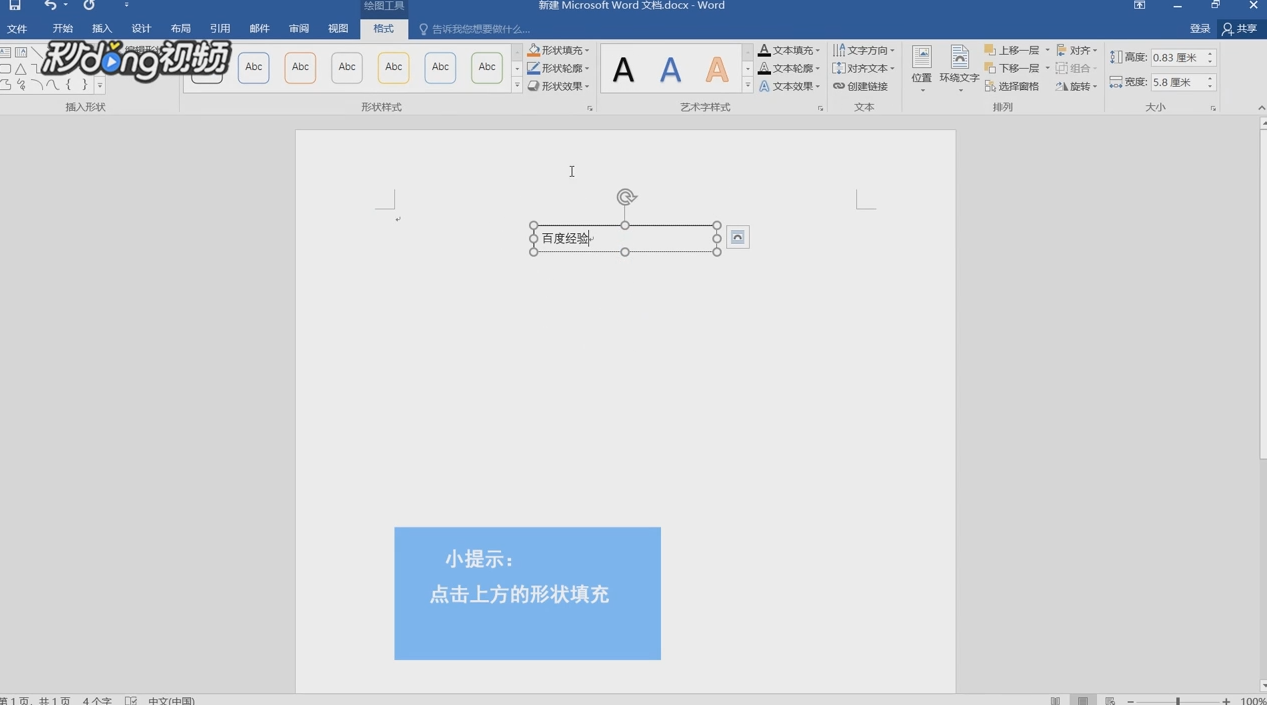Click the Undo arrow icon
The image size is (1267, 705).
(x=50, y=5)
